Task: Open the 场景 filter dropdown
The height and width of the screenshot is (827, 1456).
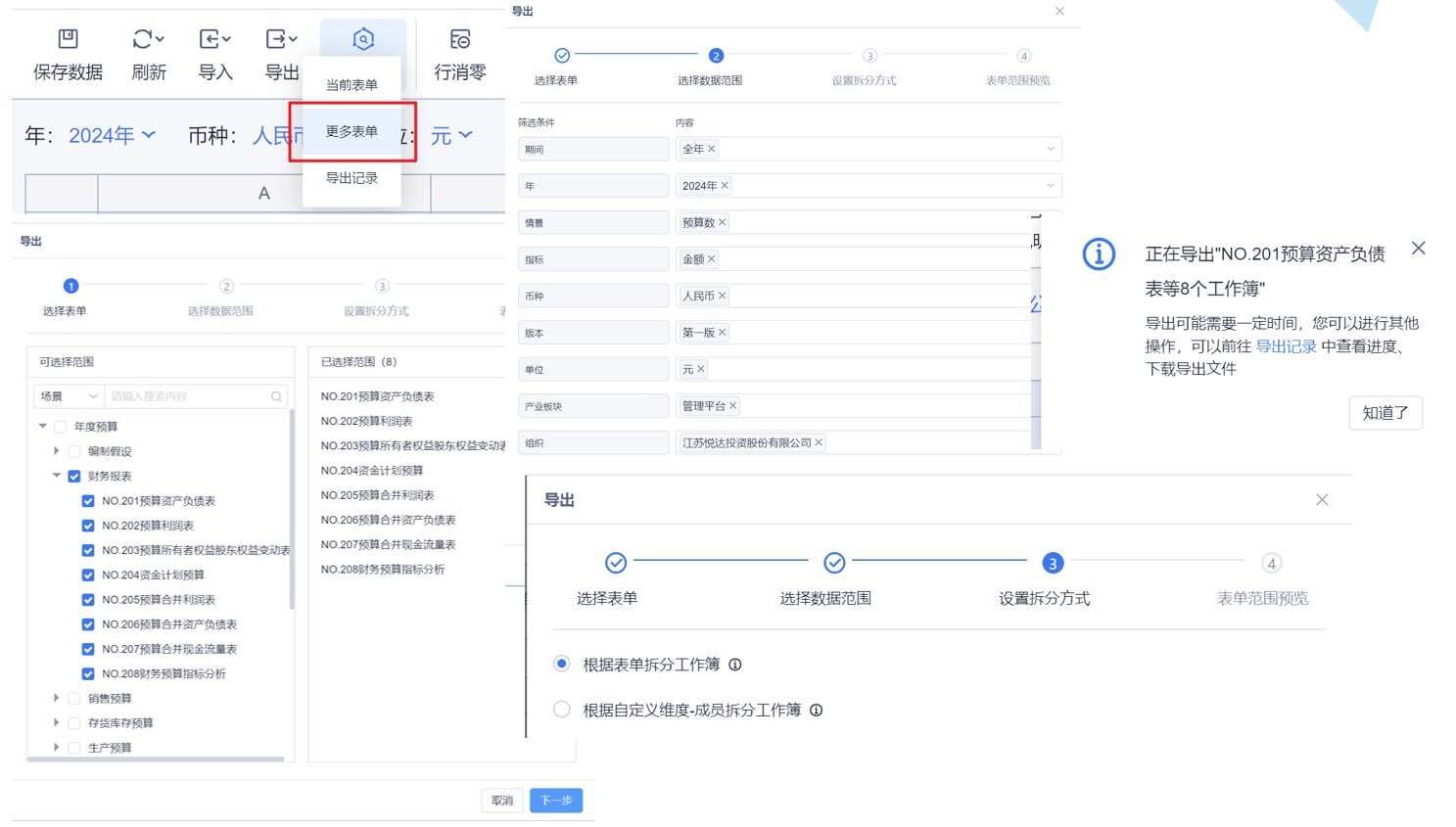Action: point(68,397)
